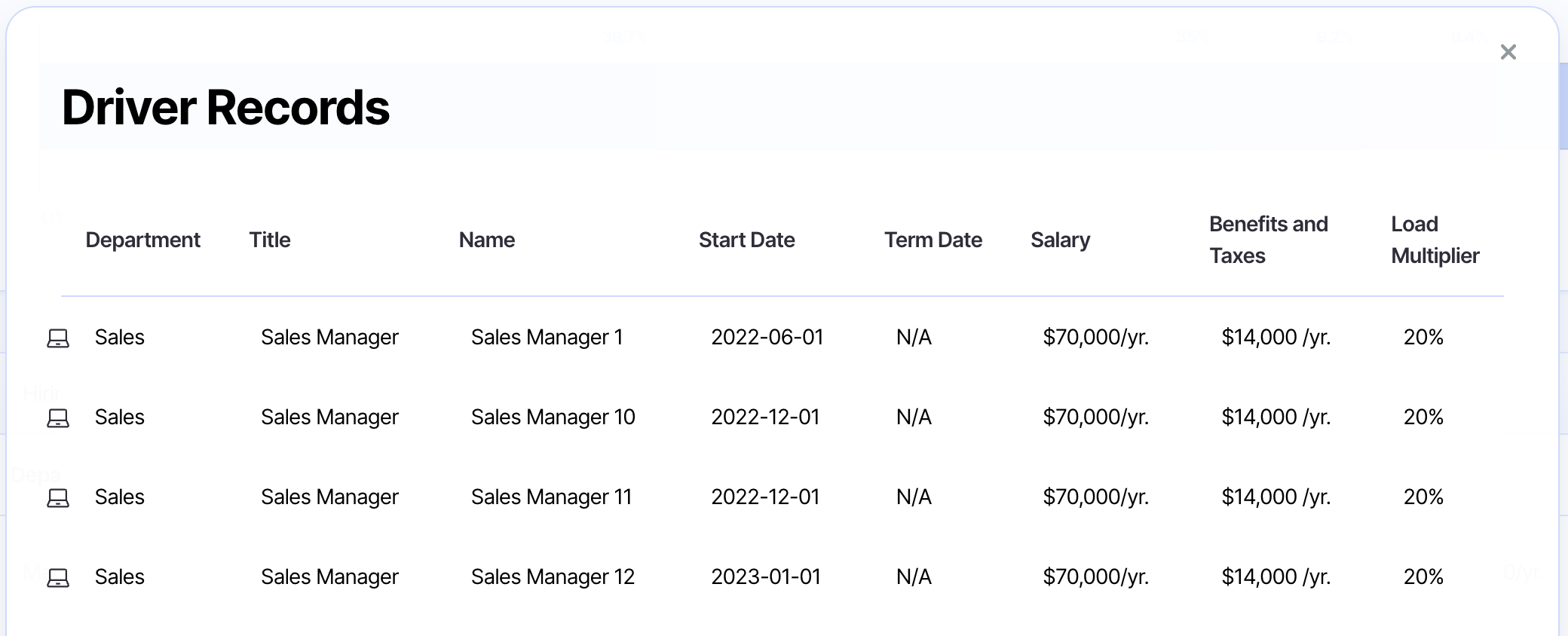The image size is (1568, 636).
Task: Click Sales Manager 12 load multiplier 20%
Action: click(x=1423, y=576)
